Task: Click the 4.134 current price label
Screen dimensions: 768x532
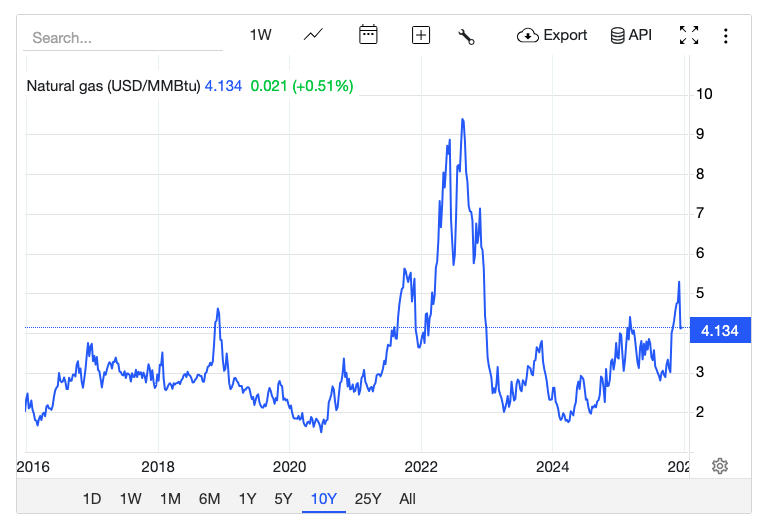Action: (x=720, y=331)
